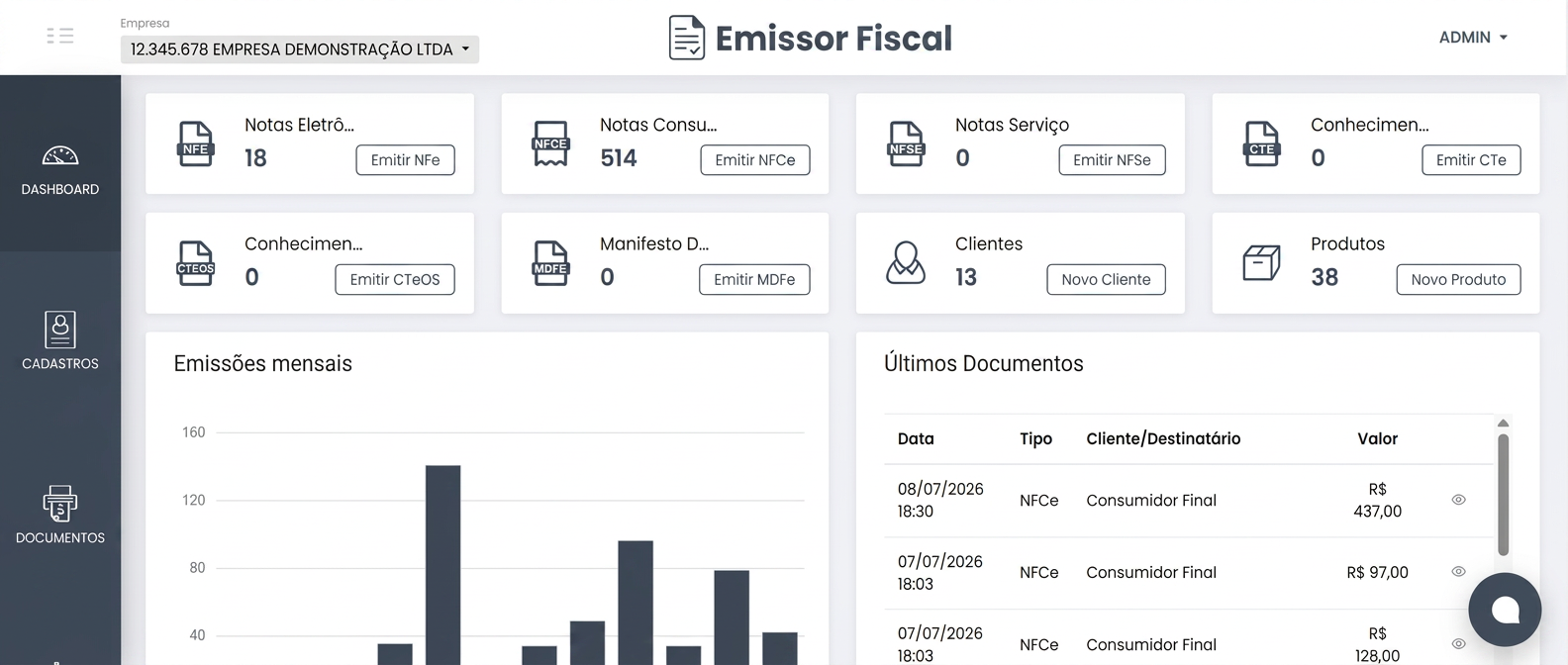View the R$ 97,00 document eye icon
Image resolution: width=1568 pixels, height=665 pixels.
click(x=1458, y=572)
